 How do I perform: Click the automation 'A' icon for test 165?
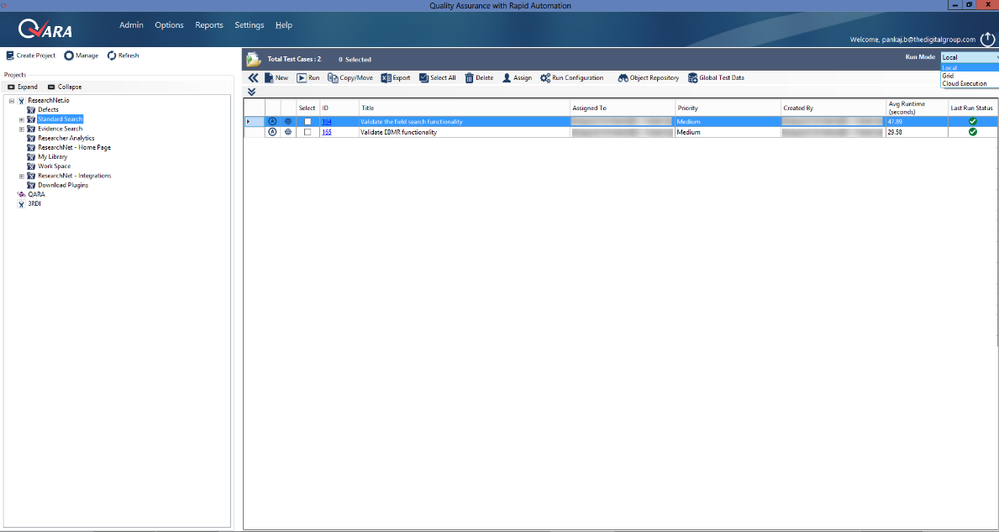(272, 132)
